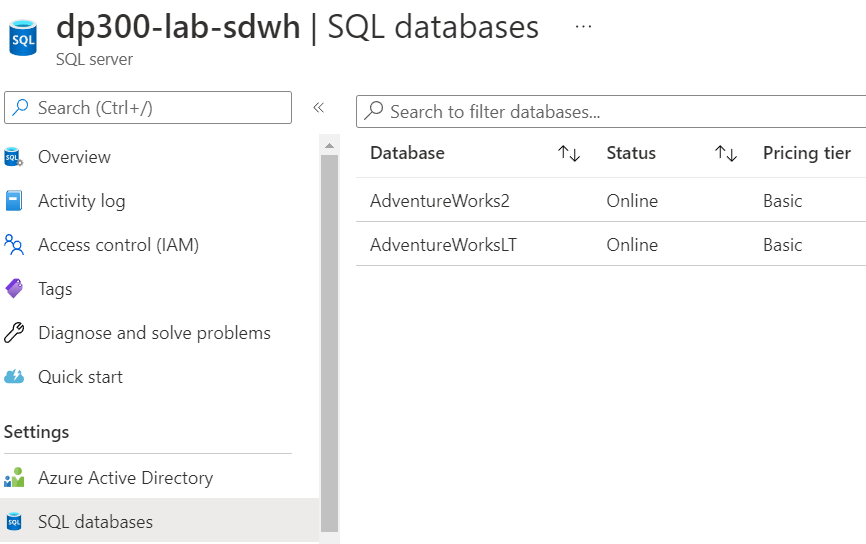Open the AdventureWorks2 database
The height and width of the screenshot is (544, 866).
click(440, 201)
